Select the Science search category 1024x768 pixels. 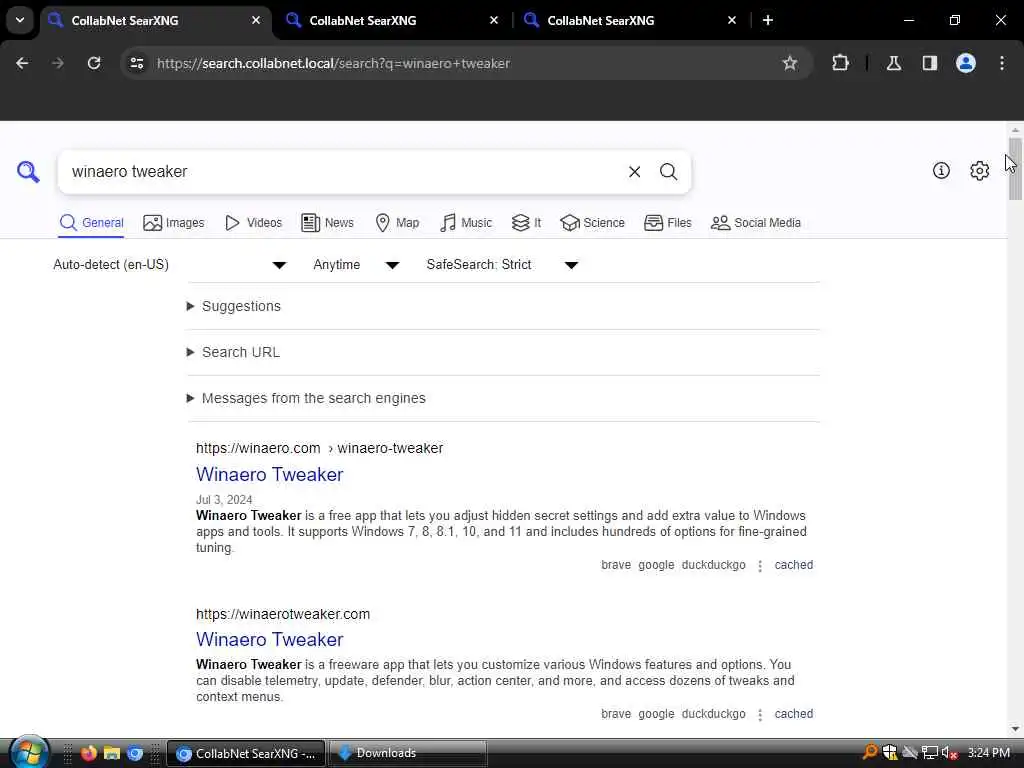(592, 223)
